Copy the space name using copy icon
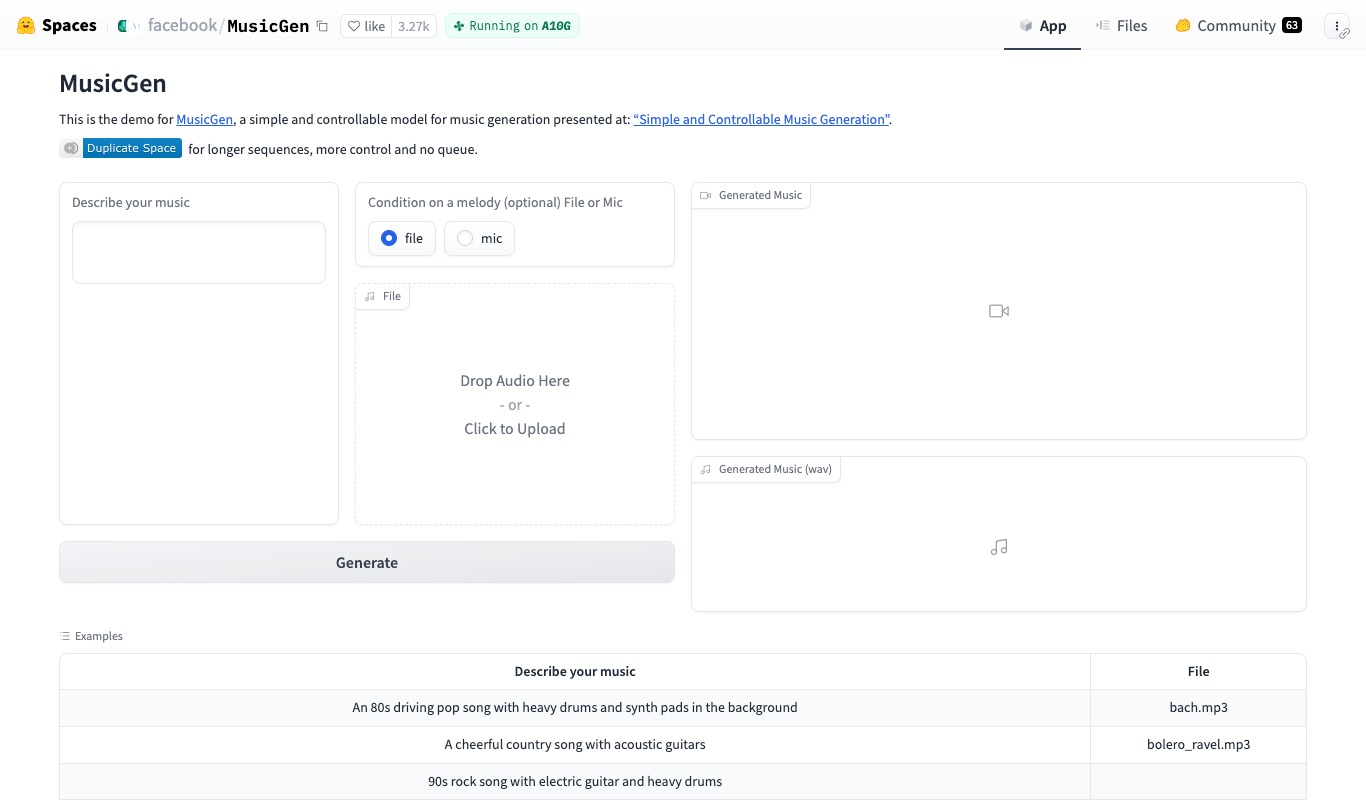Viewport: 1366px width, 800px height. click(322, 27)
